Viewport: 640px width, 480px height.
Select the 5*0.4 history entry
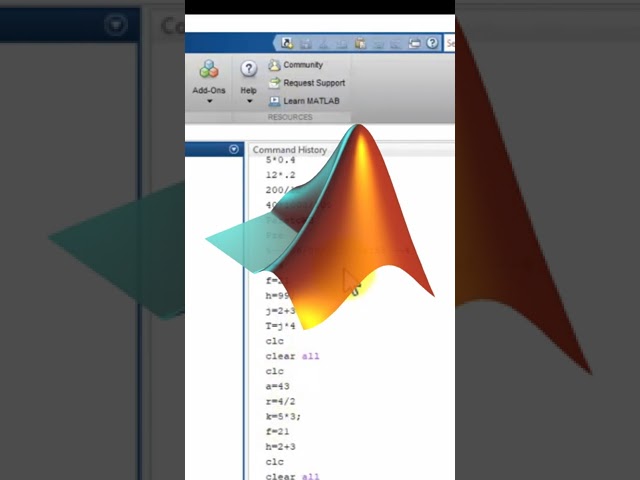point(280,160)
